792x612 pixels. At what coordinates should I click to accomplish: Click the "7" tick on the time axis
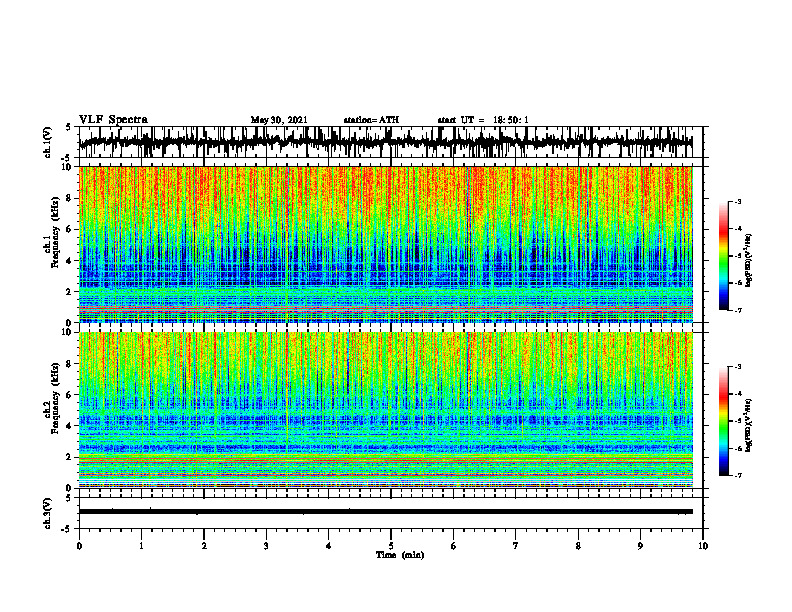(516, 546)
